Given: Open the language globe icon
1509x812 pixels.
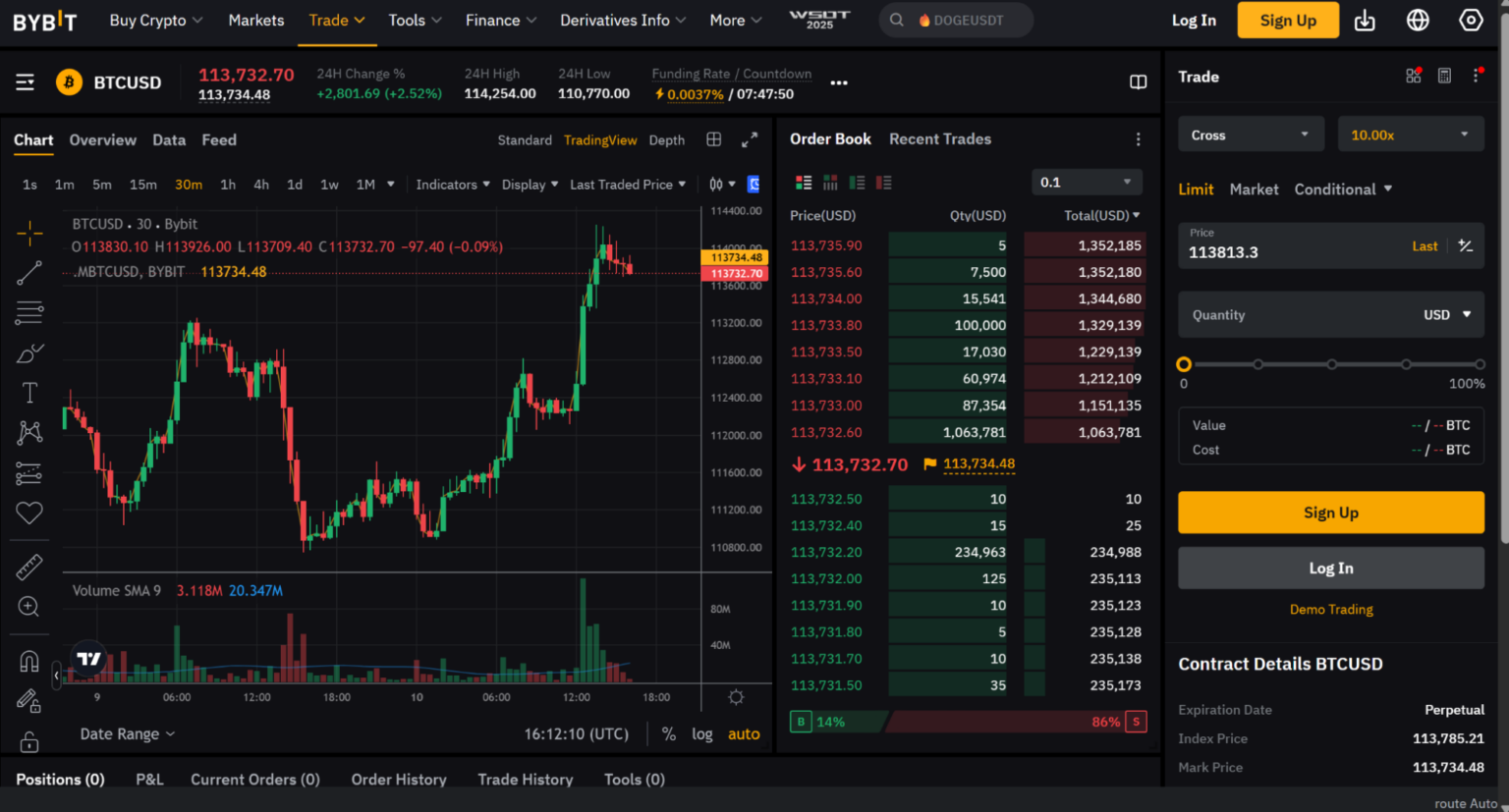Looking at the screenshot, I should pos(1418,21).
